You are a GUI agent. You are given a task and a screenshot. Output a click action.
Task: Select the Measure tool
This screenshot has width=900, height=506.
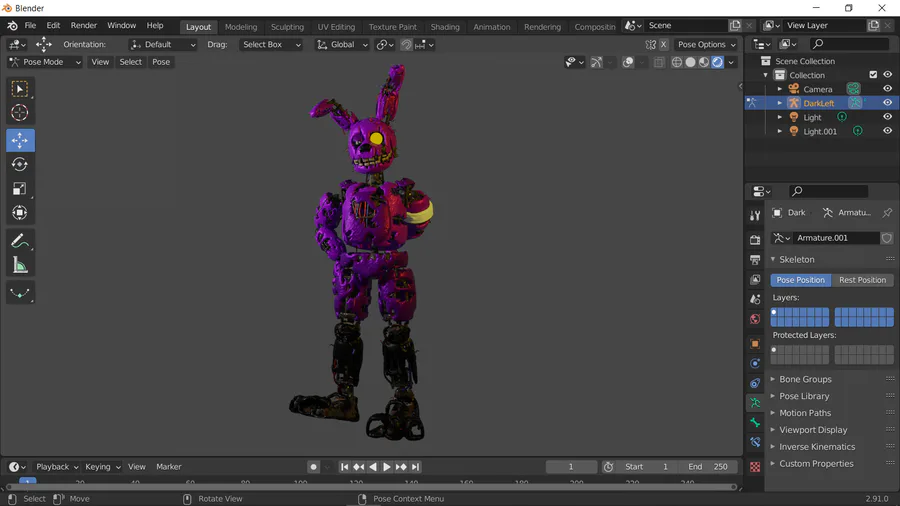click(x=20, y=265)
